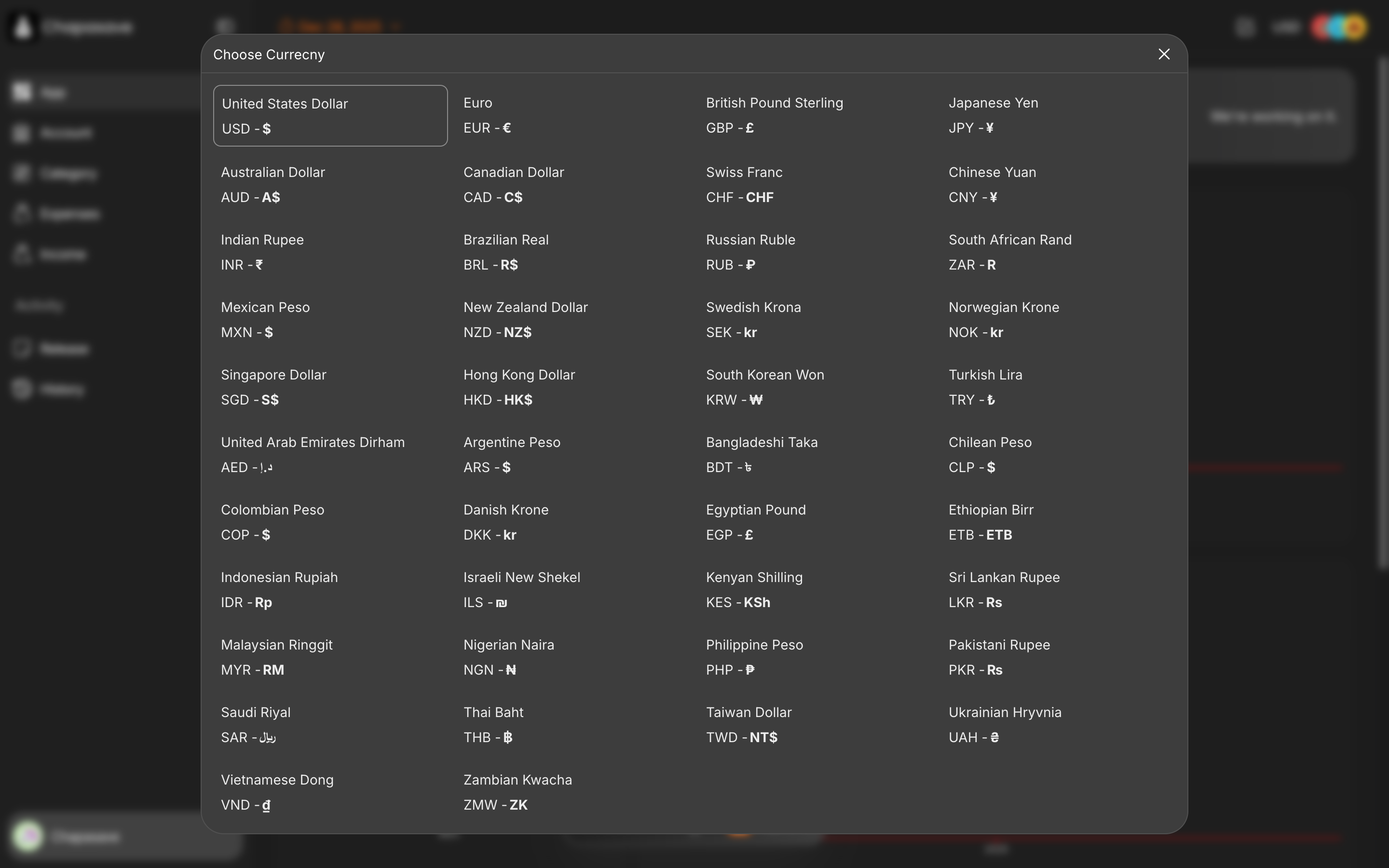Viewport: 1389px width, 868px height.
Task: Open the USD currency selector in the top bar
Action: pos(1286,27)
